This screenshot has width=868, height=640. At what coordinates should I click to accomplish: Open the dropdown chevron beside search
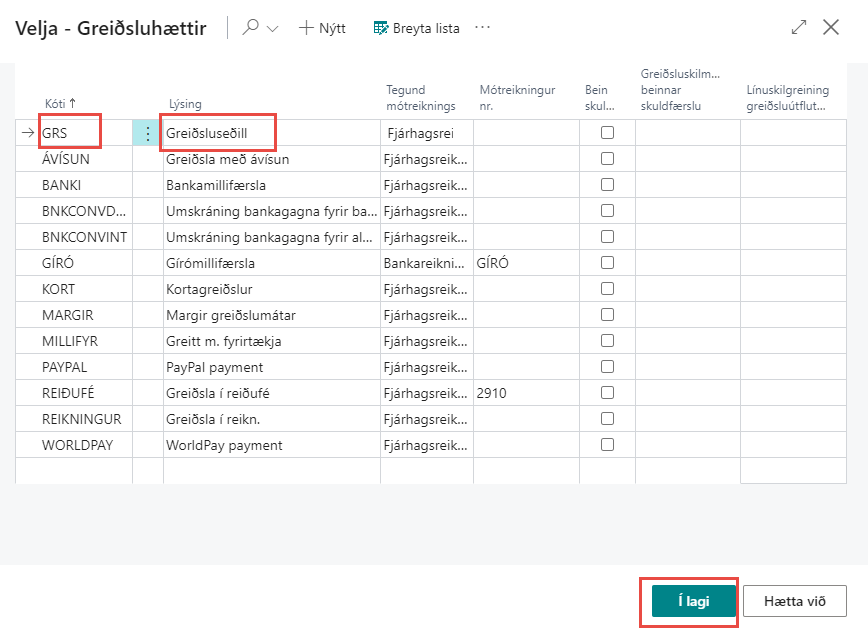272,29
